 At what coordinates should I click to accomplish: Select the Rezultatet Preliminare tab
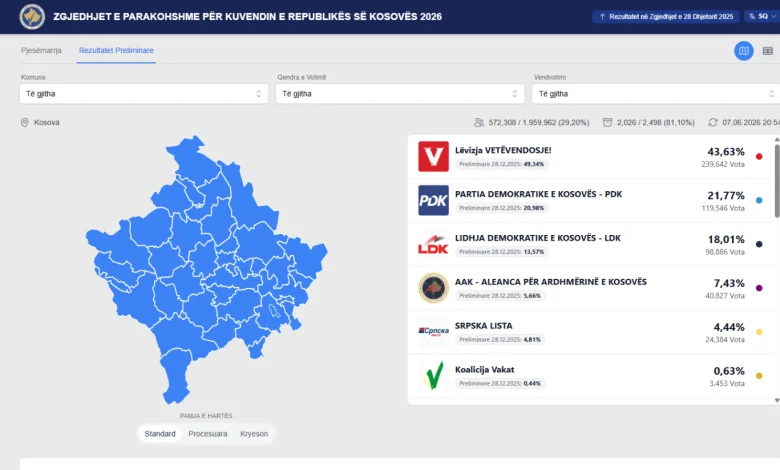[x=116, y=50]
